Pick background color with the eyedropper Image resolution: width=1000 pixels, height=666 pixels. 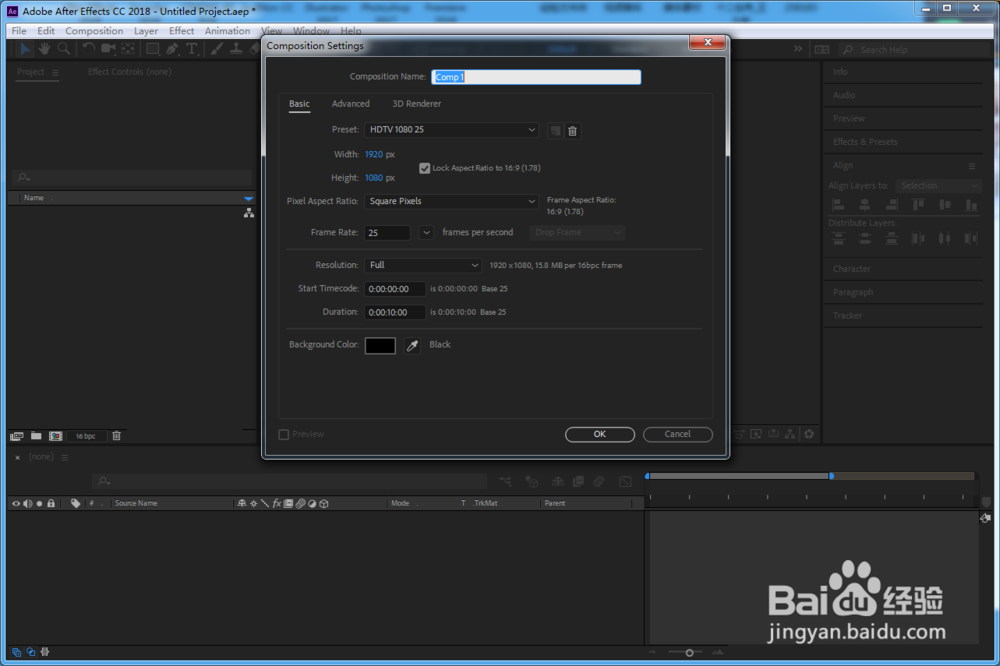coord(413,346)
